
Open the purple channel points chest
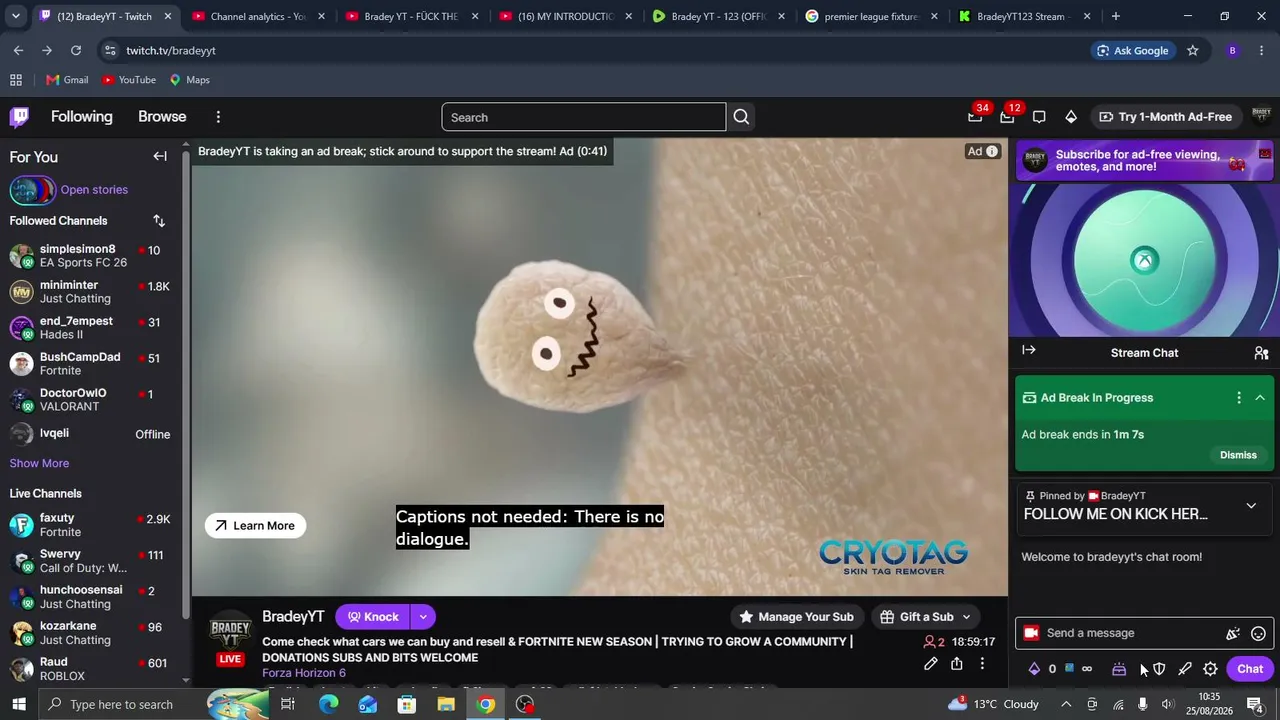(x=1119, y=669)
